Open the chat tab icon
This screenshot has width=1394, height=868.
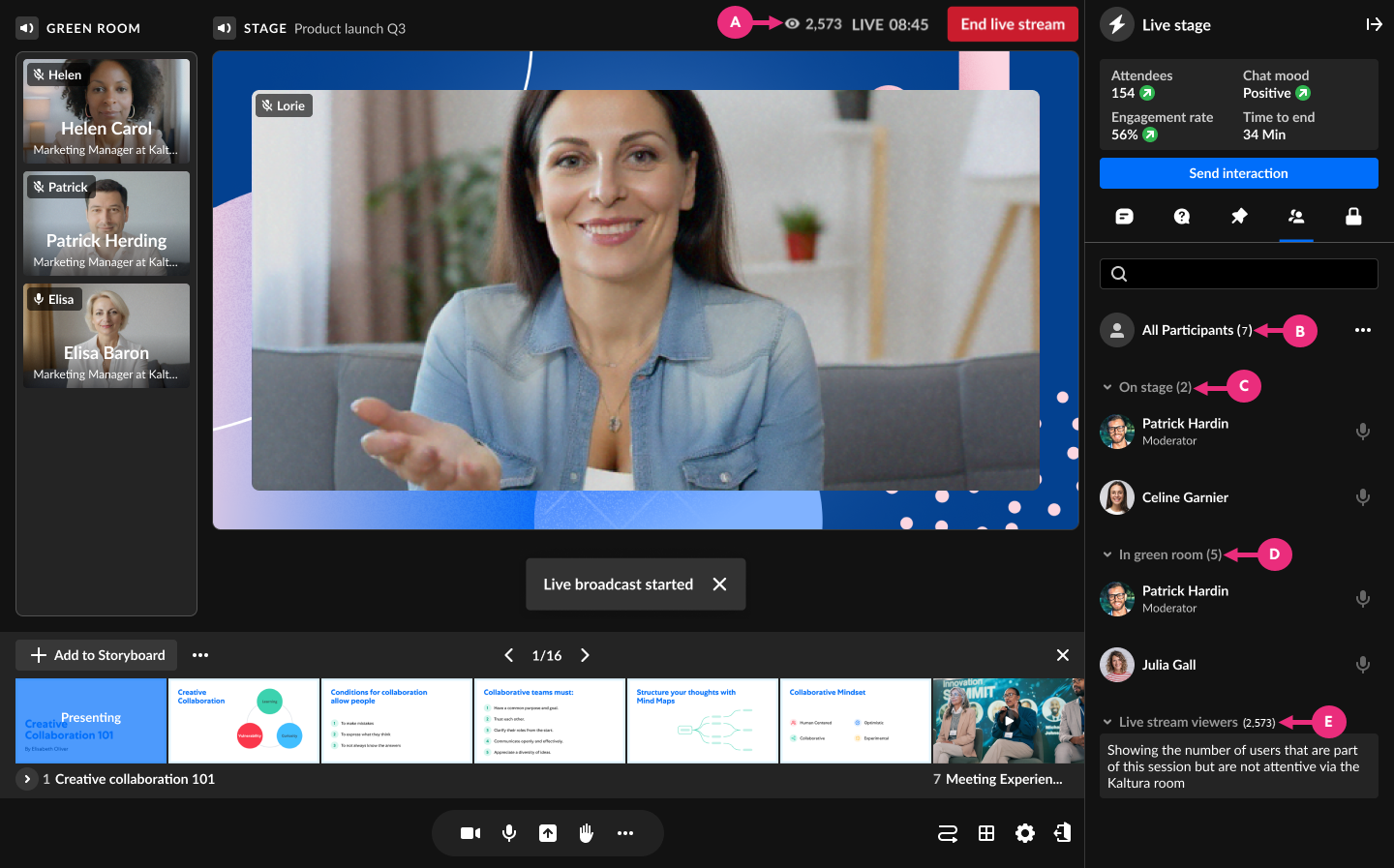click(1124, 217)
